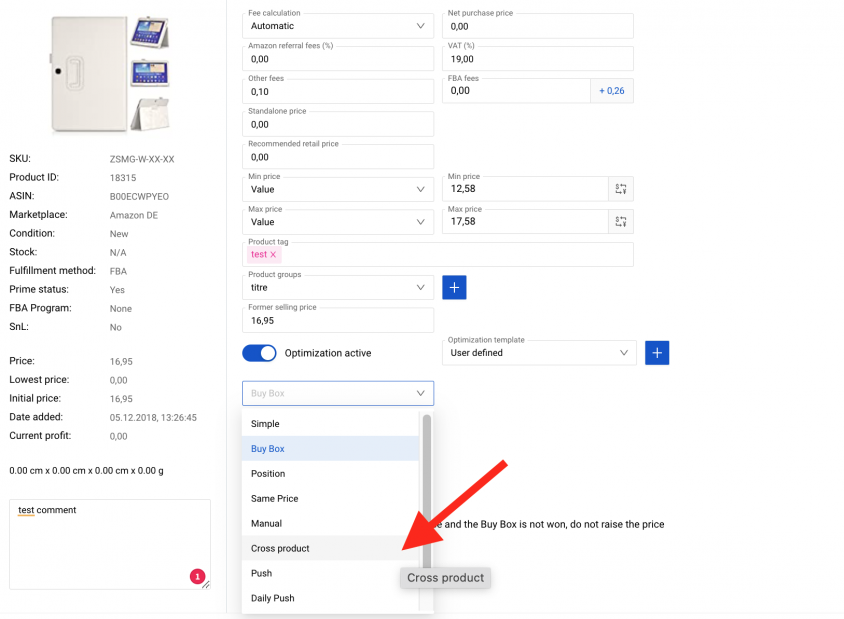Click the Fulfillment method value FBA
Image resolution: width=844 pixels, height=619 pixels.
(x=118, y=271)
